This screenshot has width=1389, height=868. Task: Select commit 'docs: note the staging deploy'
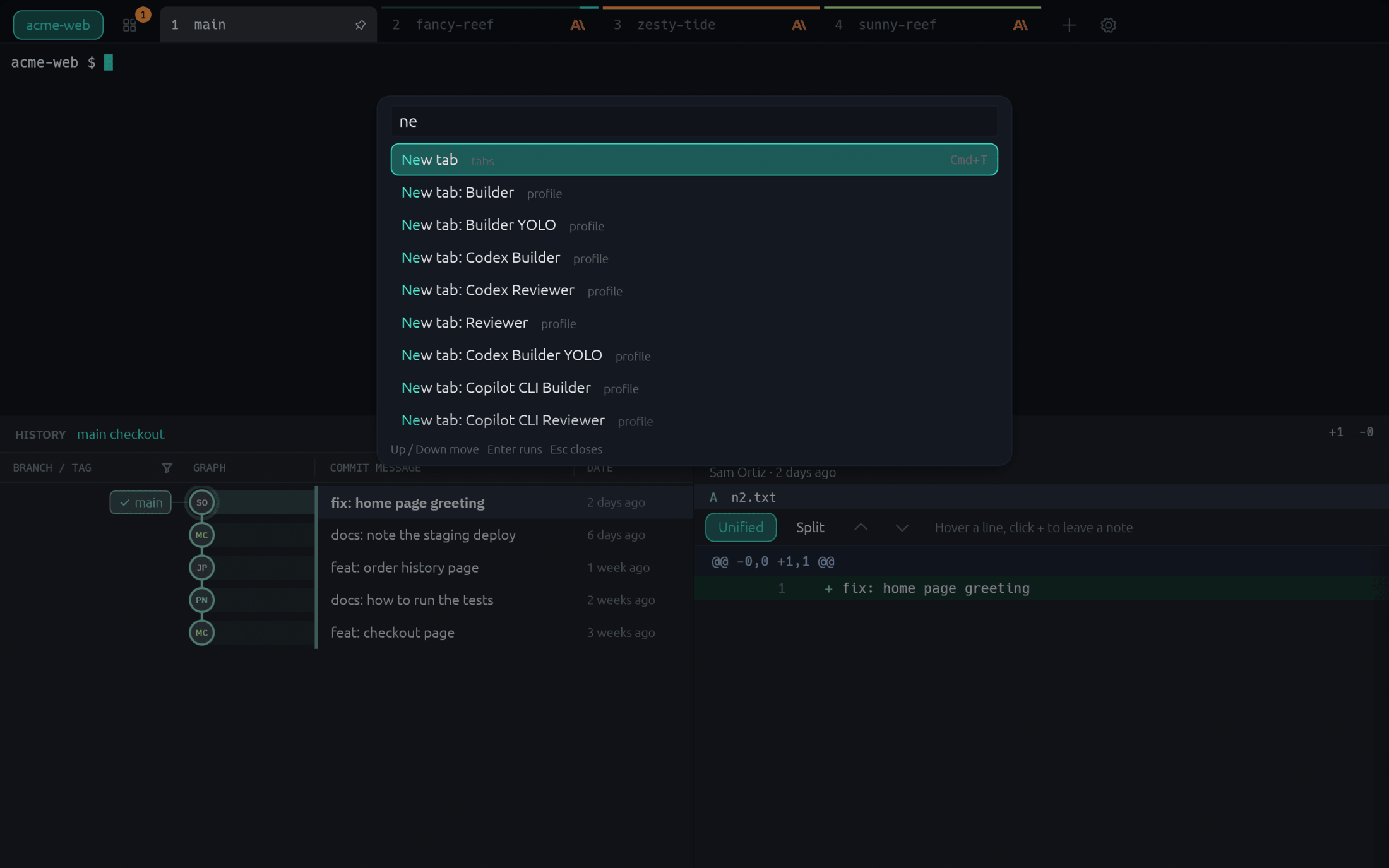[x=423, y=535]
